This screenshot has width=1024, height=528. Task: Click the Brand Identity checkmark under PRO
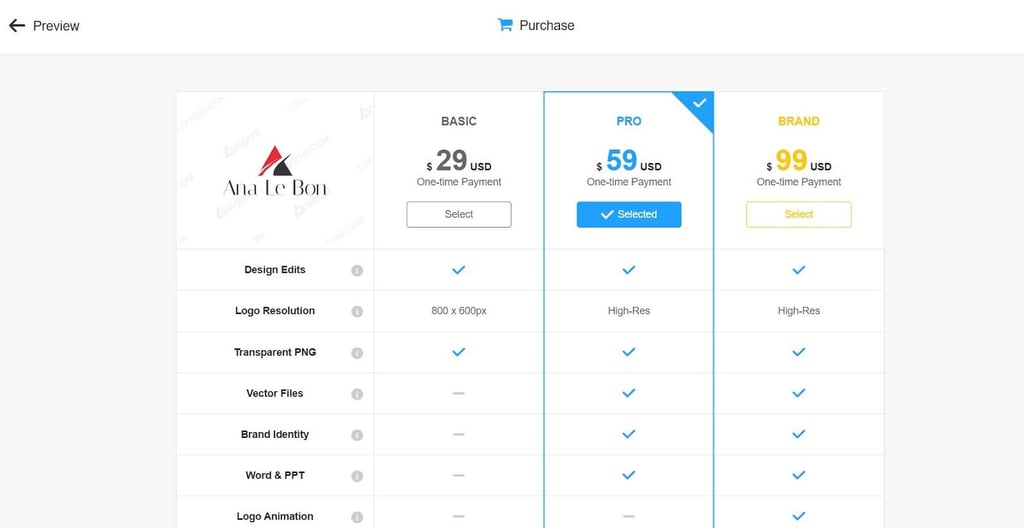(x=629, y=435)
